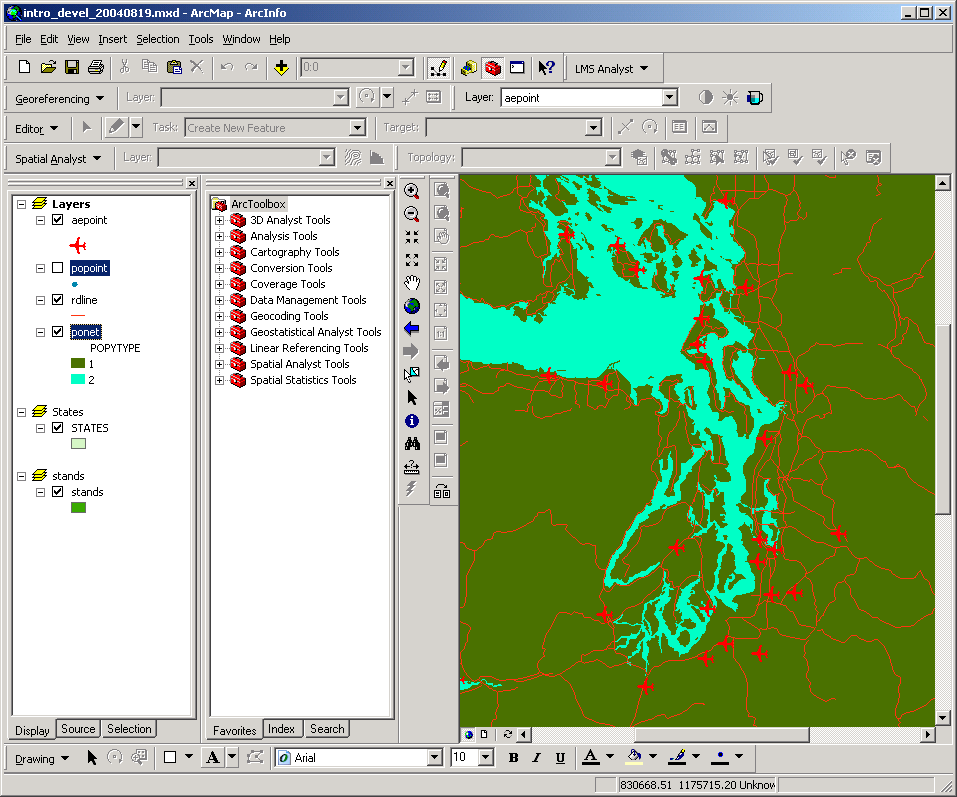Click the Full Extent globe icon

click(411, 305)
